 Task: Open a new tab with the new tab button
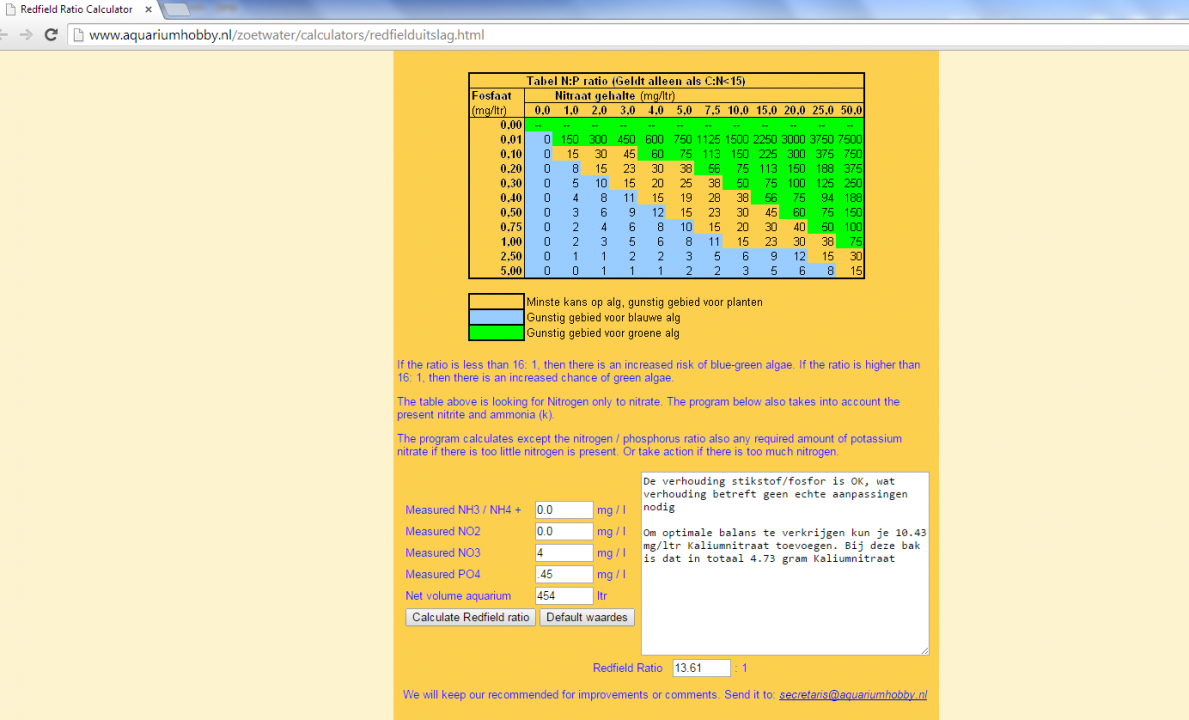click(176, 10)
